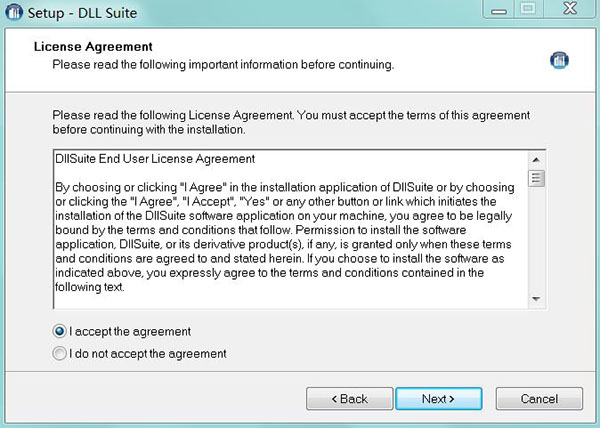
Task: Click the license scrollbar thumb
Action: click(537, 179)
